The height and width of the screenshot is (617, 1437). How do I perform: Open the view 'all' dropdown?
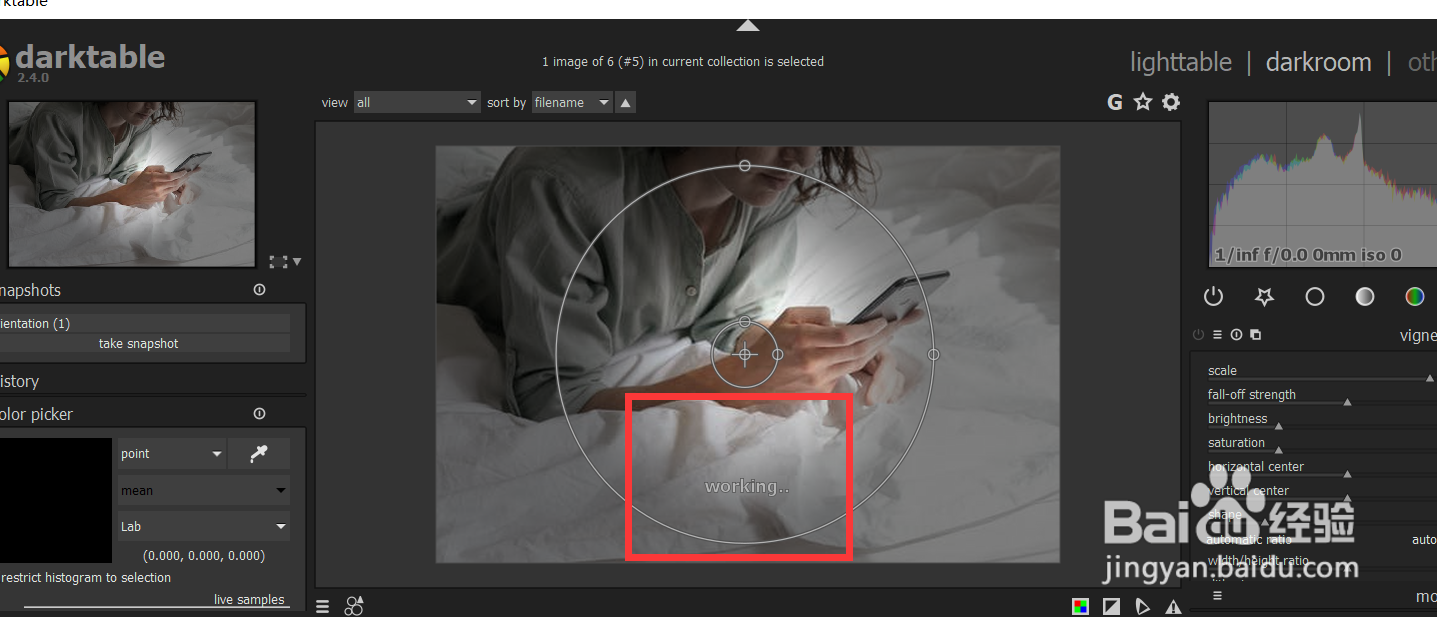coord(417,102)
